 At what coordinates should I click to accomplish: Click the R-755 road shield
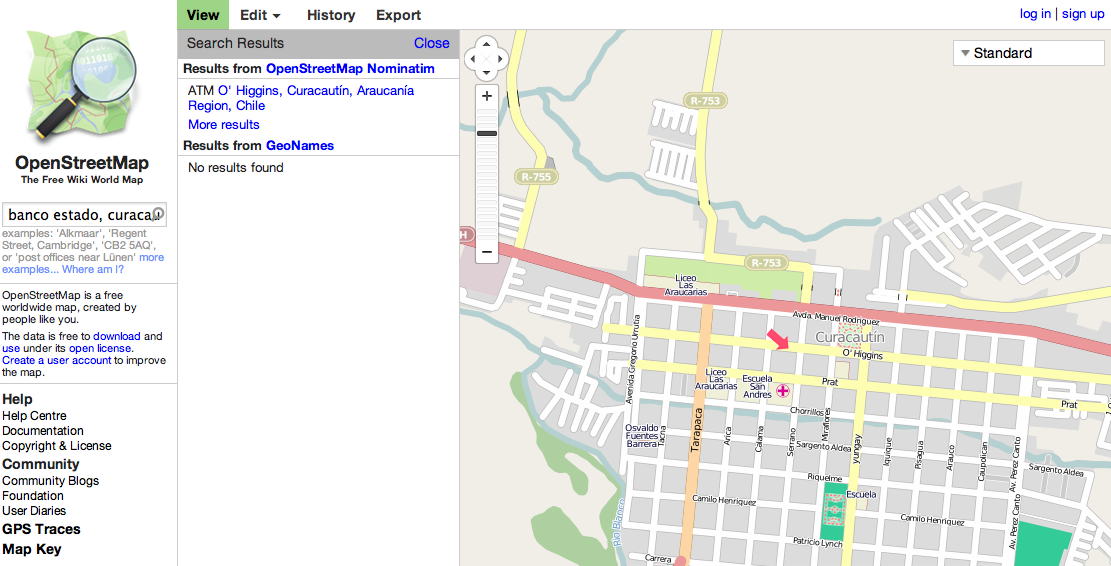point(535,177)
